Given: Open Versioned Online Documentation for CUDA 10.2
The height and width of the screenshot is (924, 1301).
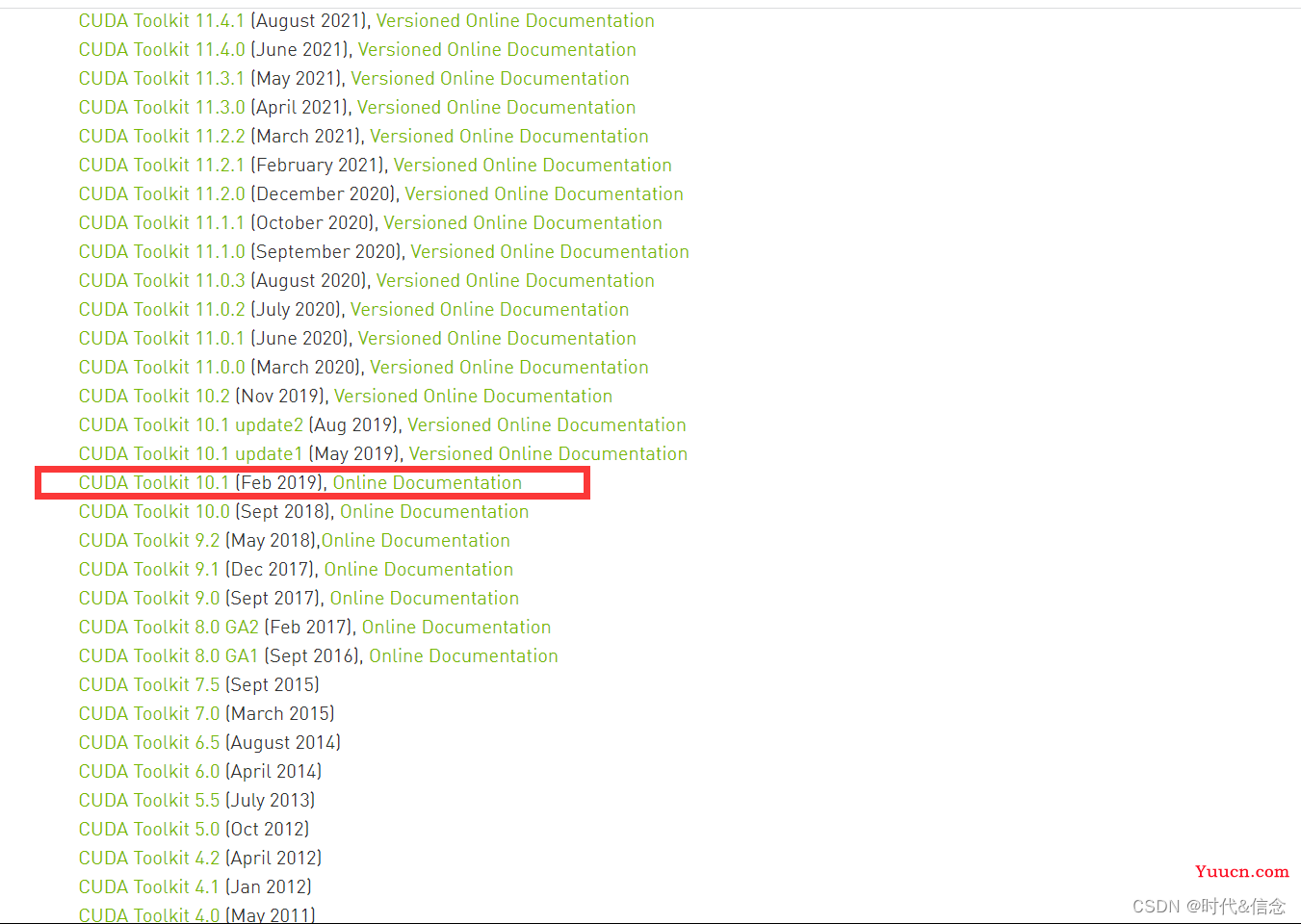Looking at the screenshot, I should pyautogui.click(x=474, y=396).
